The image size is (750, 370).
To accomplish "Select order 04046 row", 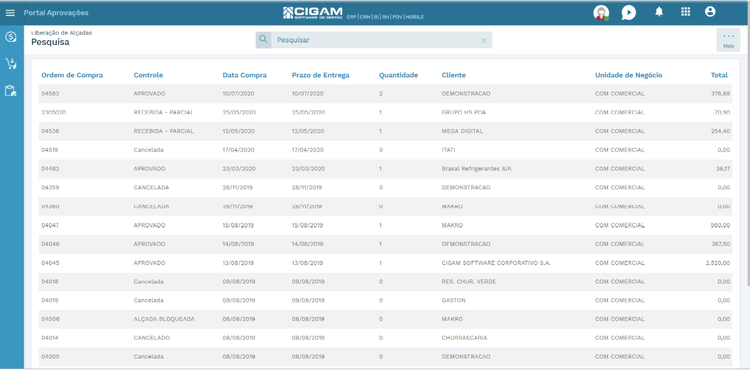I will click(385, 244).
